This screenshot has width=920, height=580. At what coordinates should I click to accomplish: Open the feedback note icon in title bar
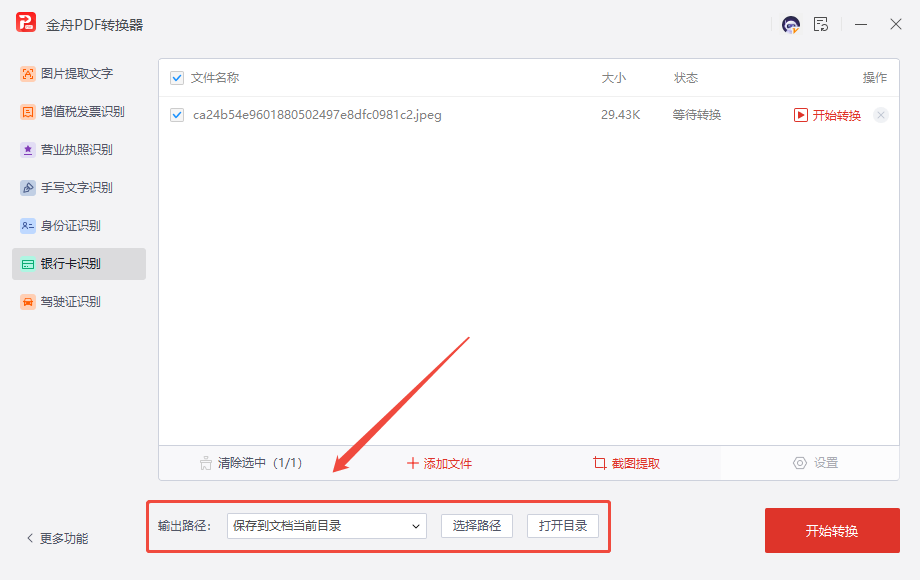click(x=821, y=24)
